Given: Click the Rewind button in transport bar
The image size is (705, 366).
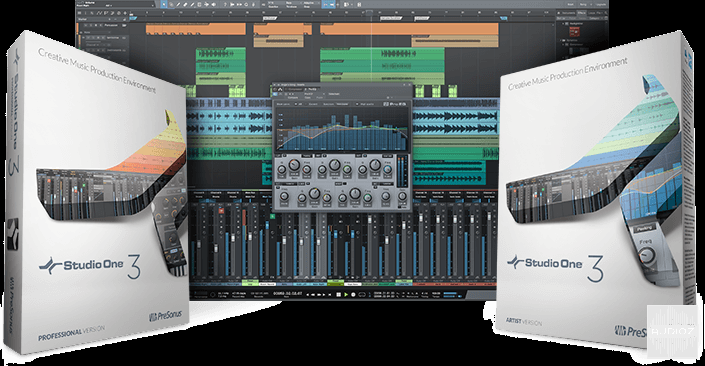Looking at the screenshot, I should [x=313, y=295].
